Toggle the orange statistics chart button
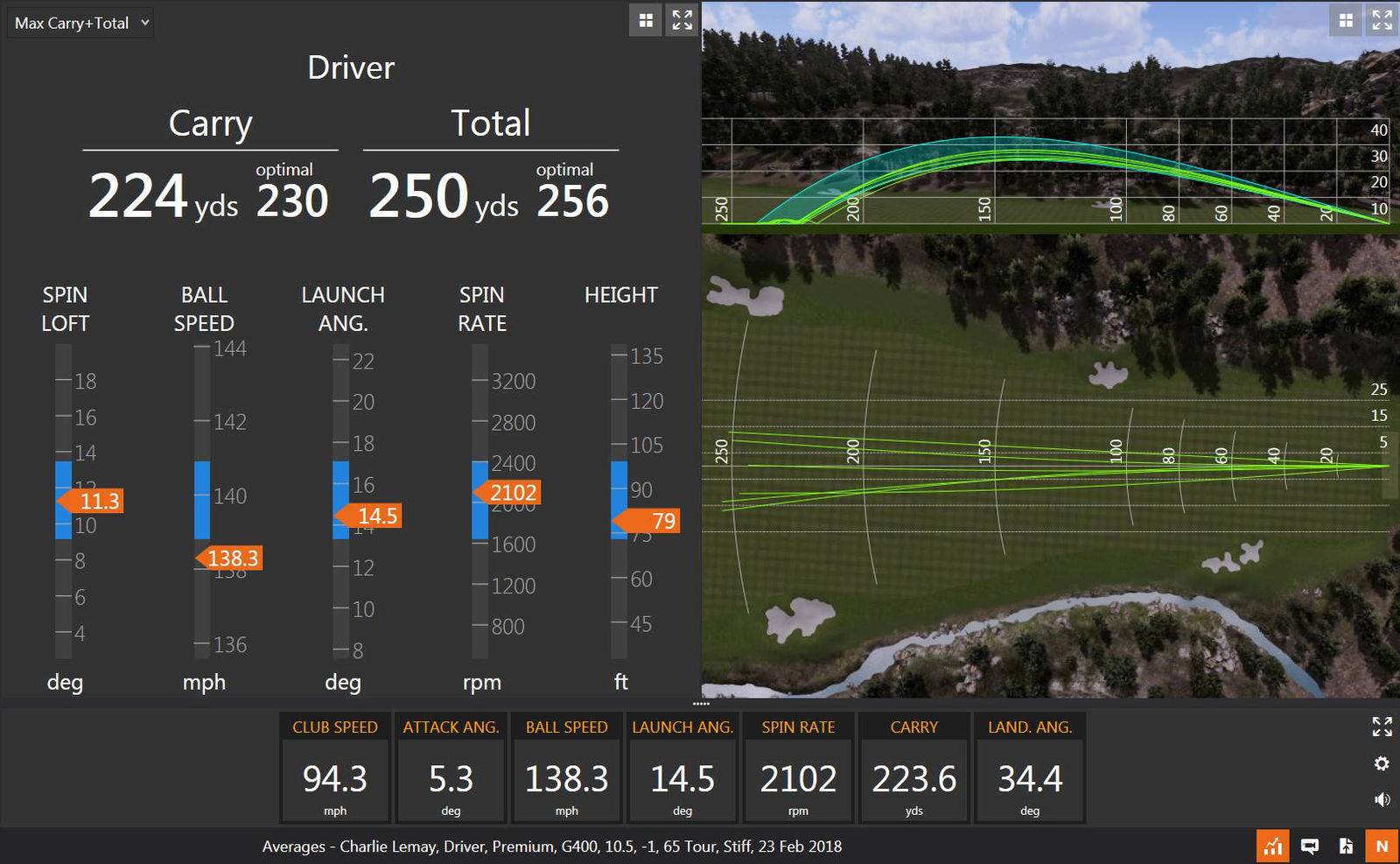The width and height of the screenshot is (1400, 864). [1273, 846]
